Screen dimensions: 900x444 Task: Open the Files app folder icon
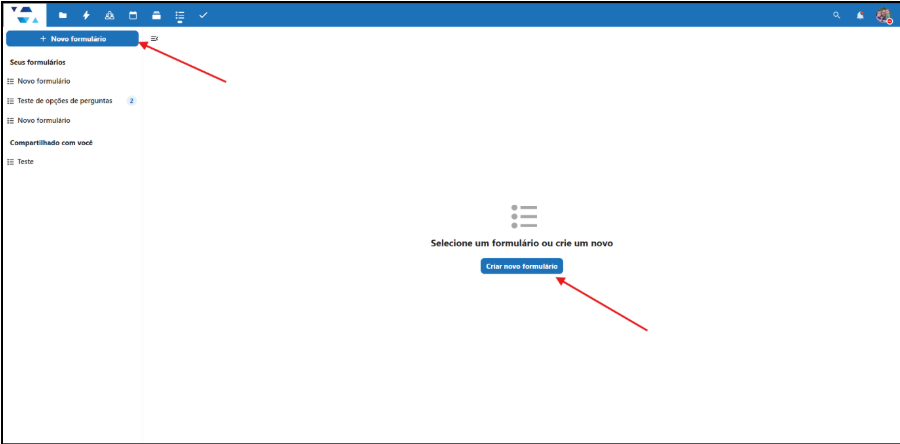63,15
